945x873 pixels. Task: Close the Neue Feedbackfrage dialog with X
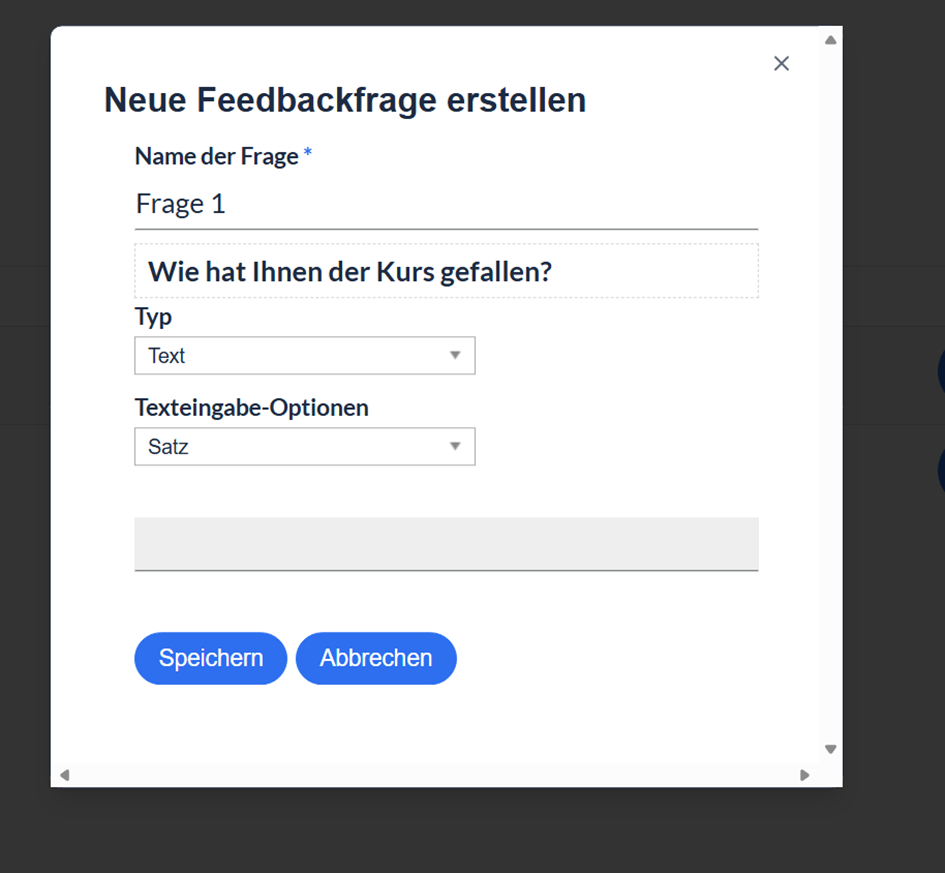(781, 63)
